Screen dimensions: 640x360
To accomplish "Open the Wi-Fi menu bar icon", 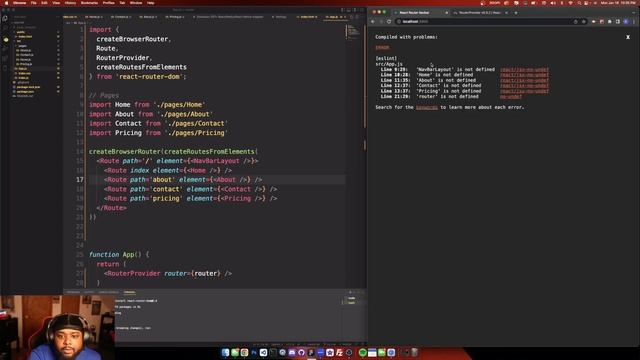I will (x=571, y=3).
